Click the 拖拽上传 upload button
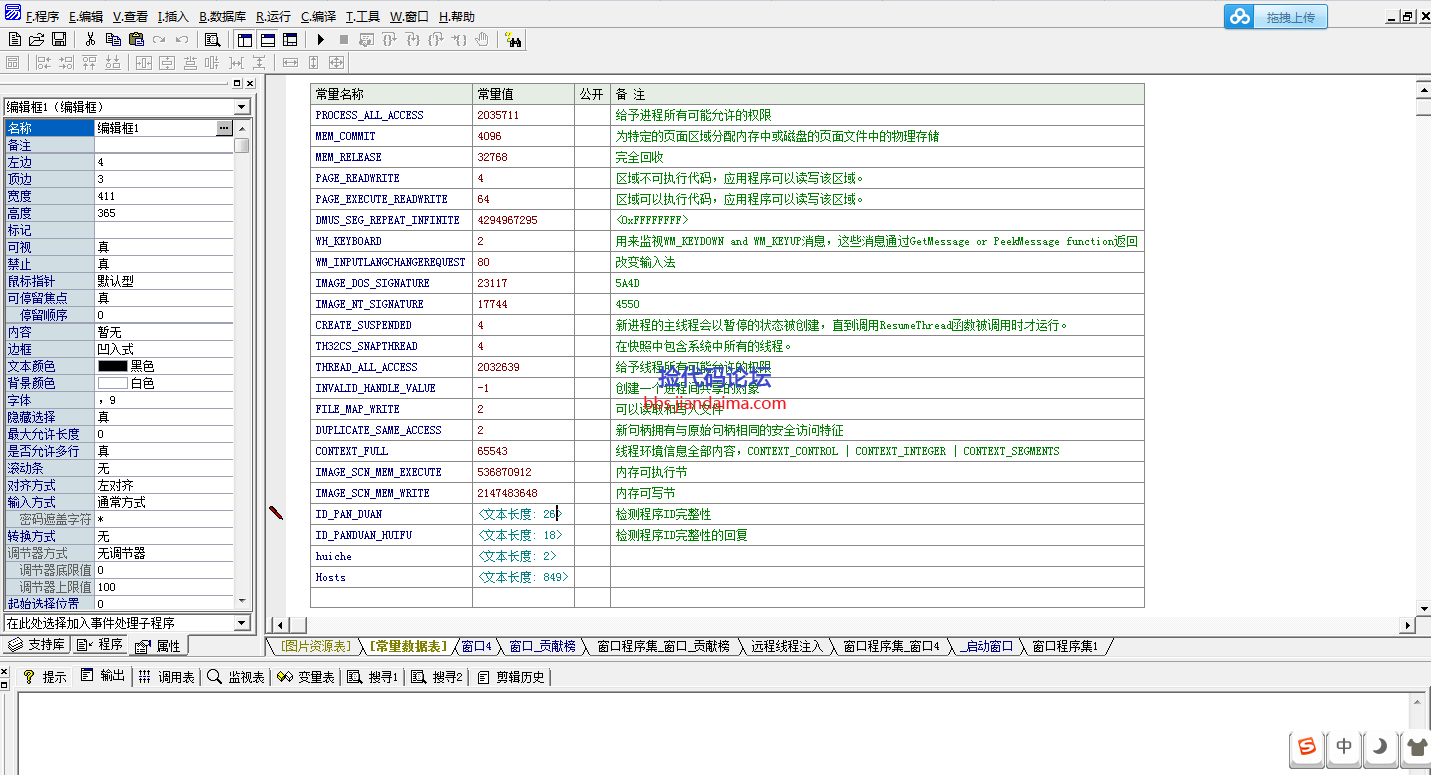 pos(1291,17)
